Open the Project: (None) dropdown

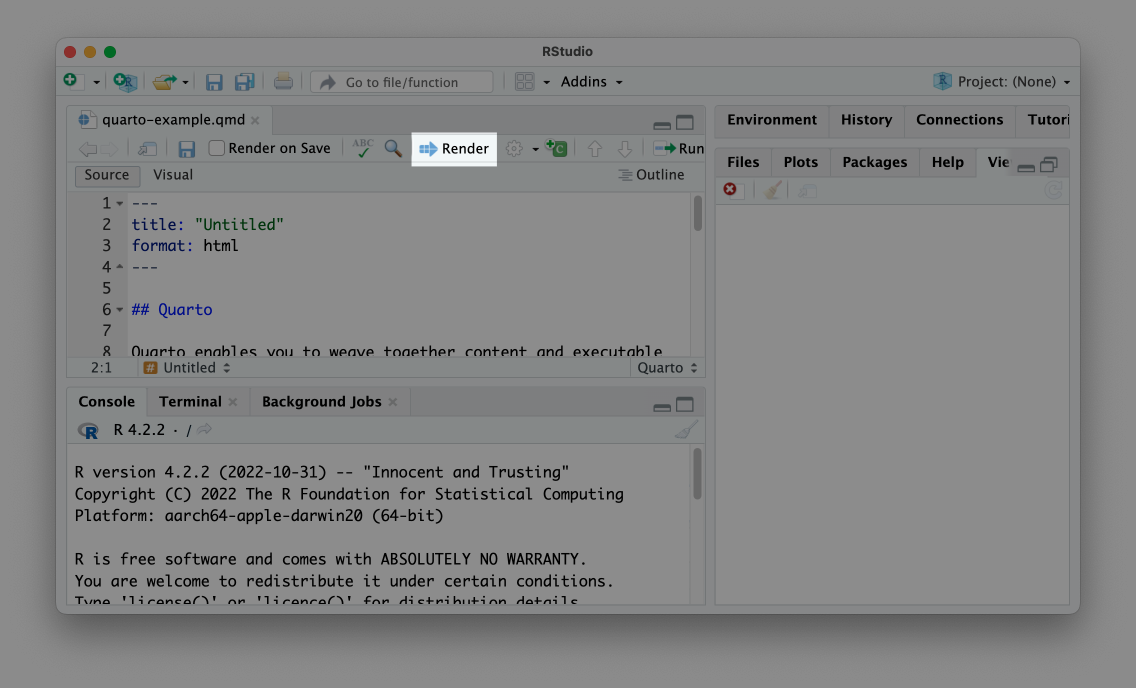[x=1002, y=82]
